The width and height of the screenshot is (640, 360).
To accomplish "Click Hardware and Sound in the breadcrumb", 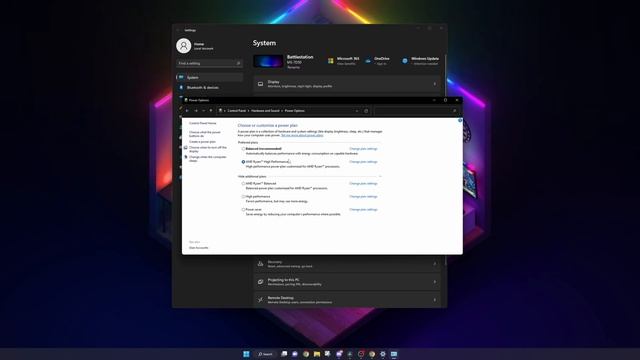I will click(265, 111).
